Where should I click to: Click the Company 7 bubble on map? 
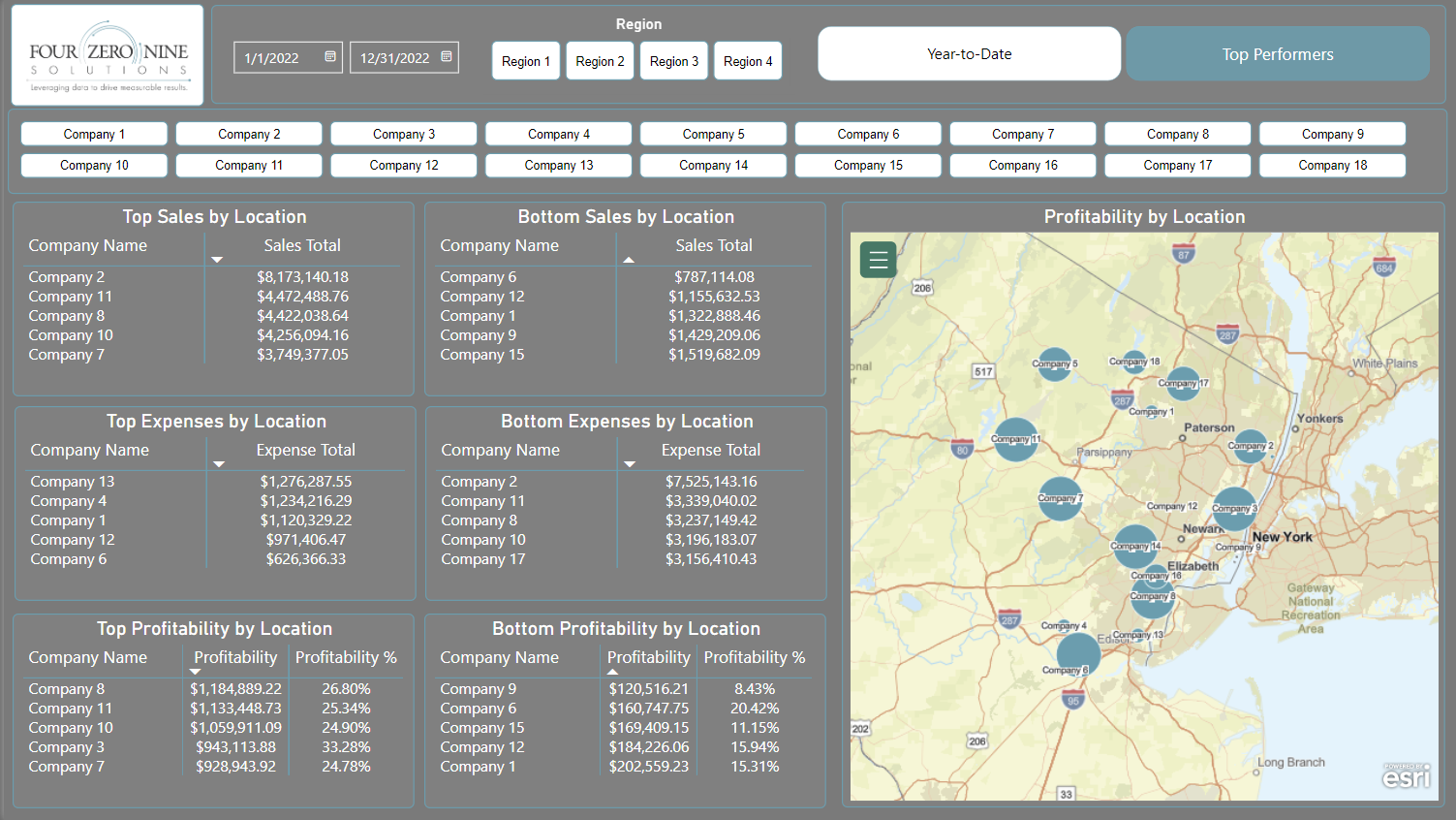1061,498
